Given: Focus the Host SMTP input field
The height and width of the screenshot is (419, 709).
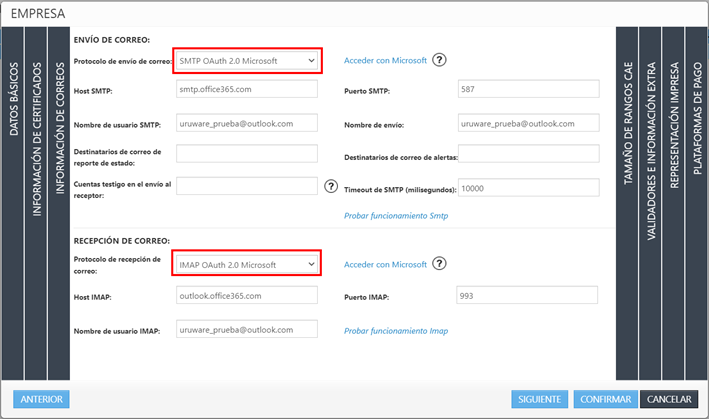Looking at the screenshot, I should click(x=246, y=90).
